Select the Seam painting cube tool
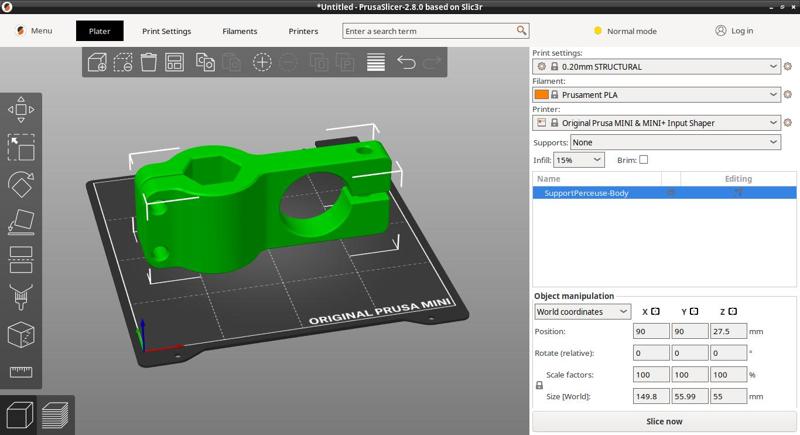 (x=21, y=335)
